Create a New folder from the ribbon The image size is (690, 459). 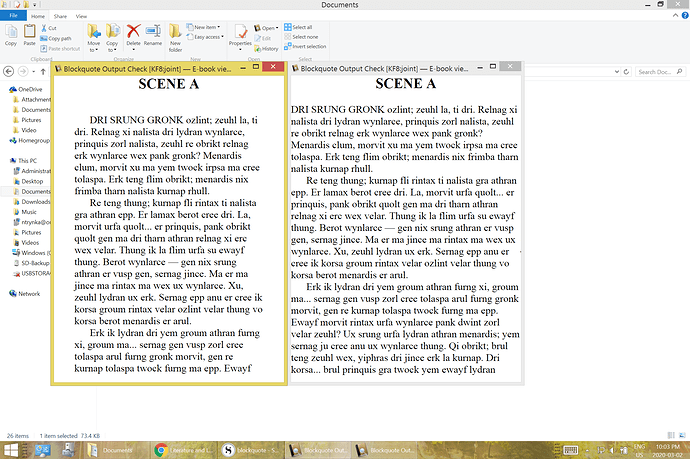coord(175,38)
